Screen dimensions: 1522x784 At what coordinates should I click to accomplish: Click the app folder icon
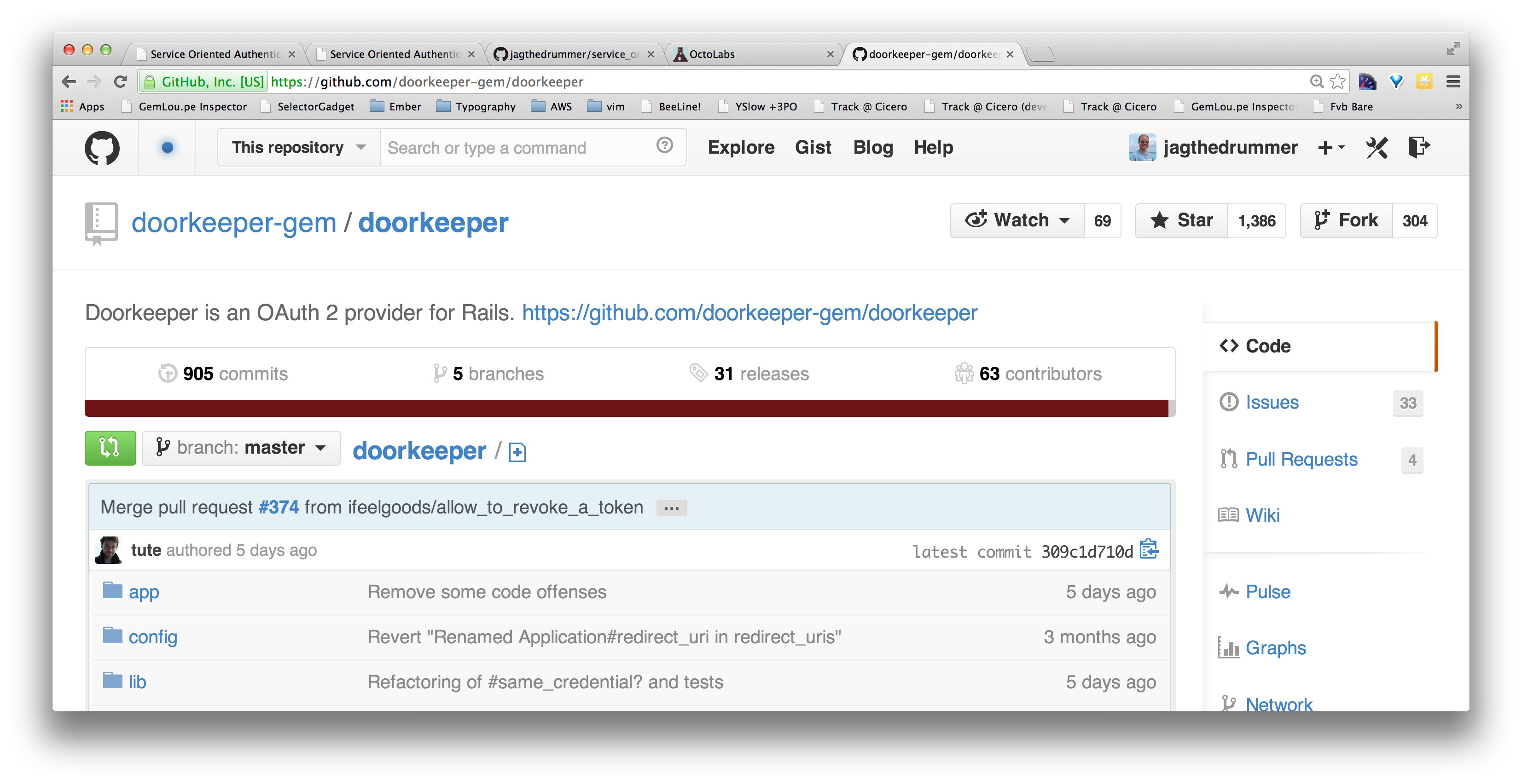tap(112, 590)
